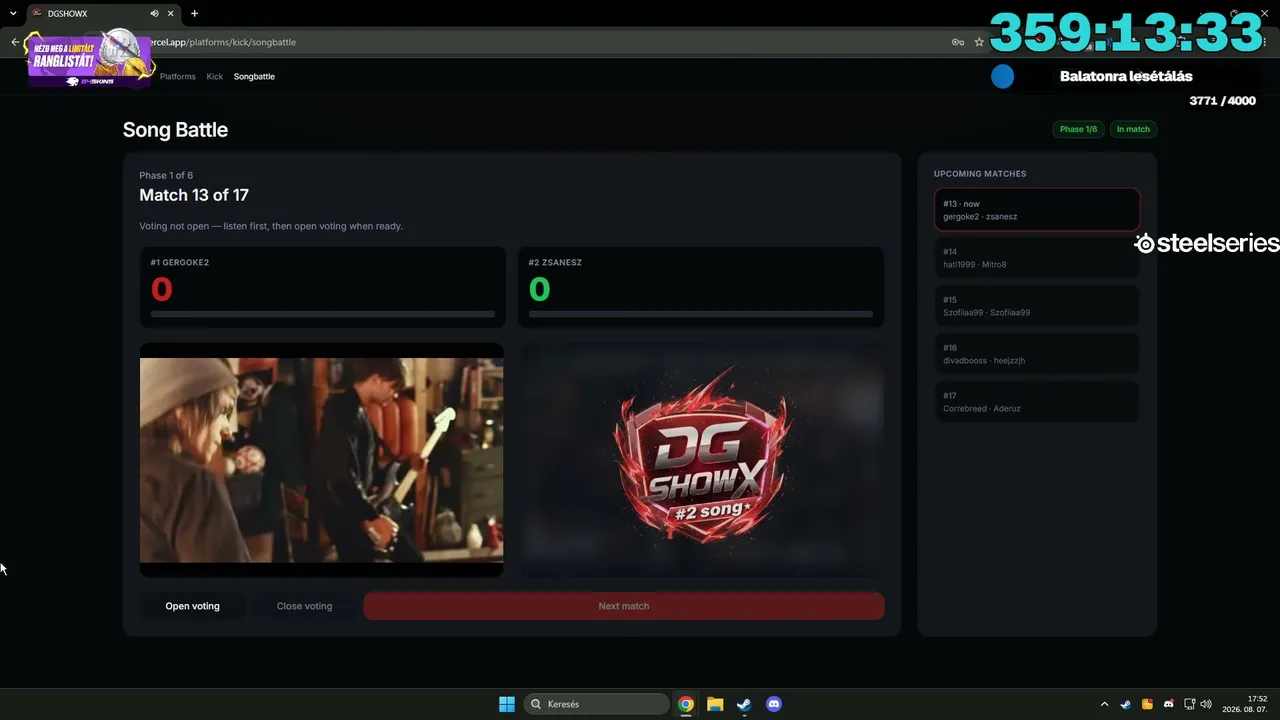The height and width of the screenshot is (720, 1280).
Task: Select upcoming match #14 hati1999 vs Mitro8
Action: pyautogui.click(x=1037, y=258)
